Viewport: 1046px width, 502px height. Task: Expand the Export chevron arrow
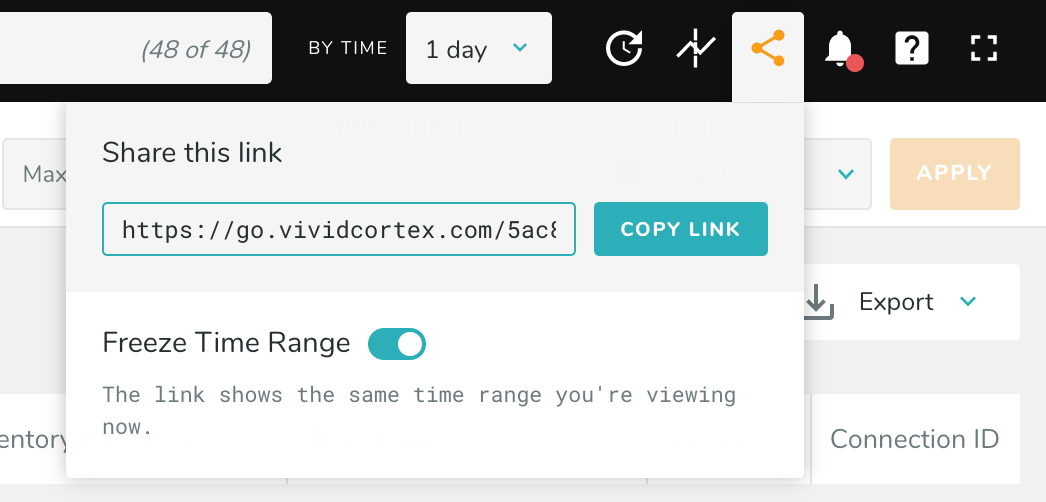967,302
